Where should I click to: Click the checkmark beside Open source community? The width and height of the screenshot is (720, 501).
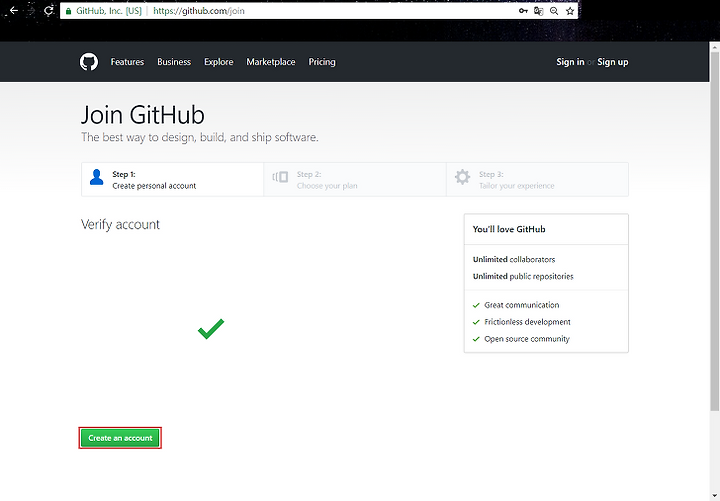coord(476,339)
